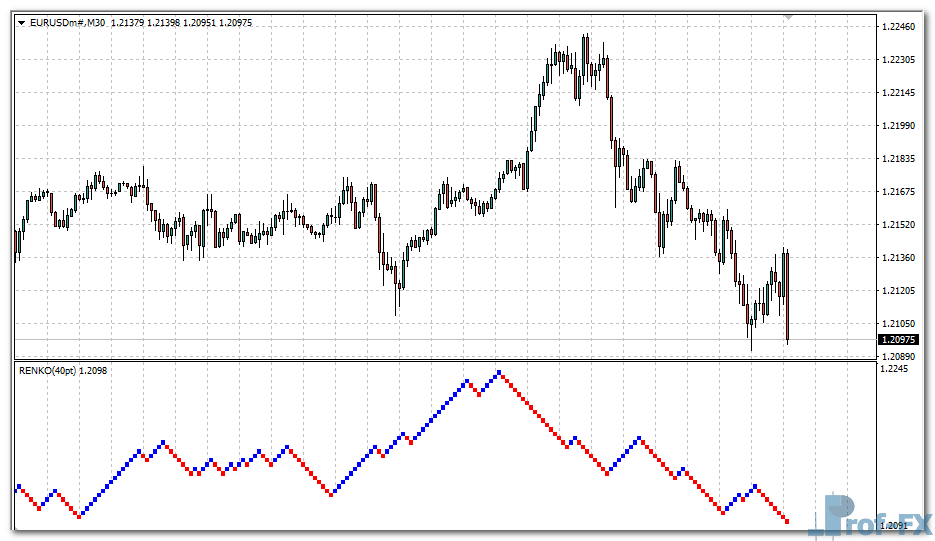Click the 1.21675 level on price axis
This screenshot has height=541, width=935.
899,192
